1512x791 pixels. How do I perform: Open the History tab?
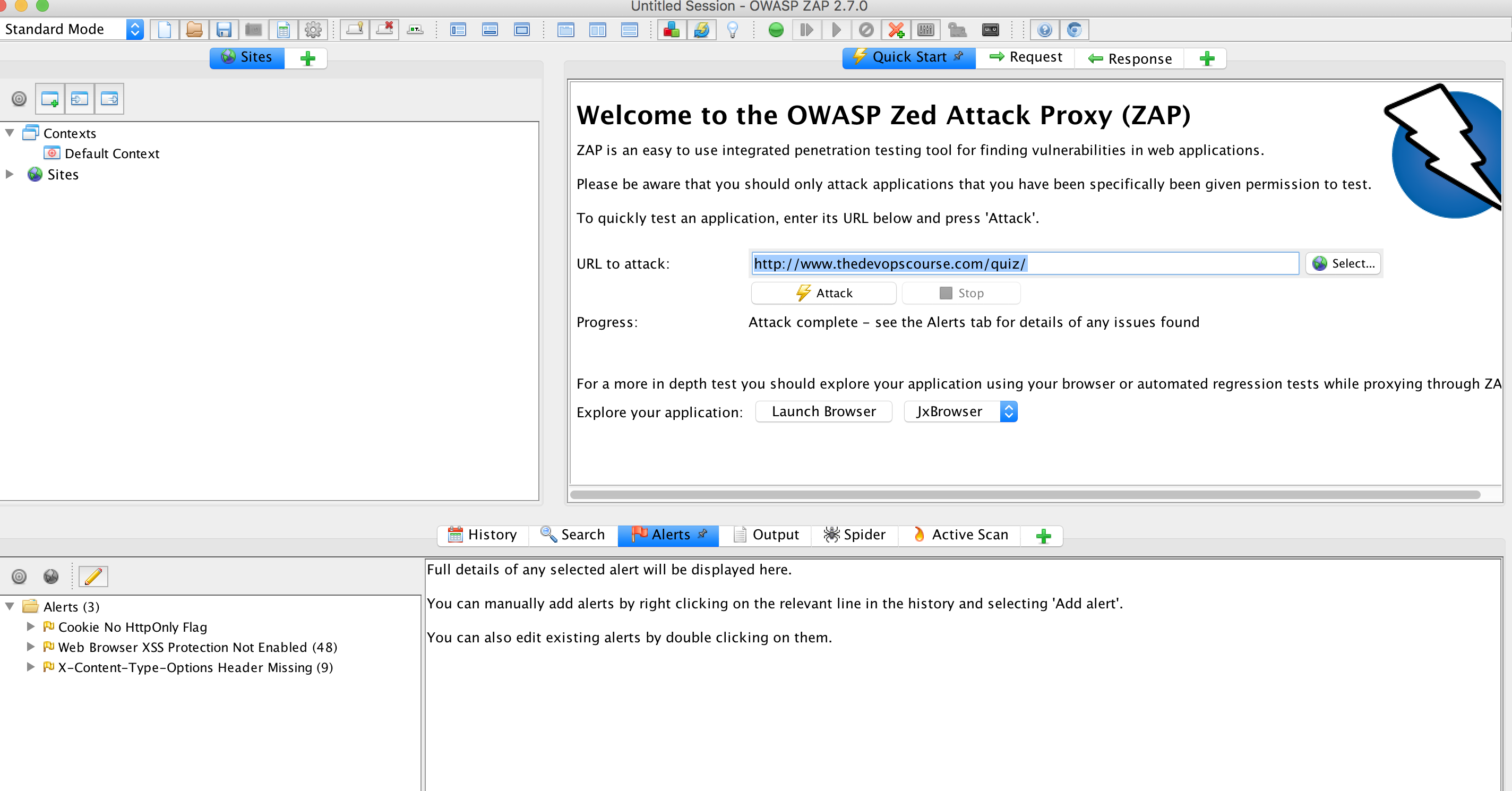483,535
